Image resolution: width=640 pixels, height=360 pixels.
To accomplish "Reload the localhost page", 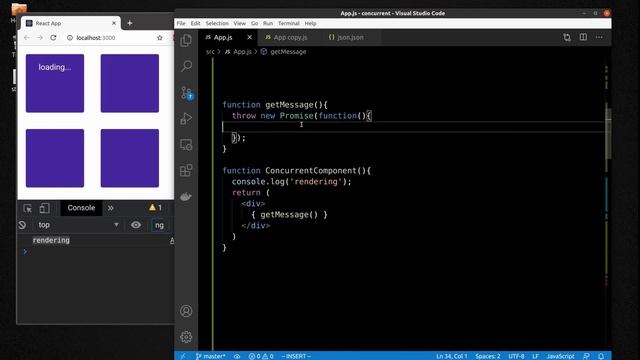I will click(x=53, y=38).
